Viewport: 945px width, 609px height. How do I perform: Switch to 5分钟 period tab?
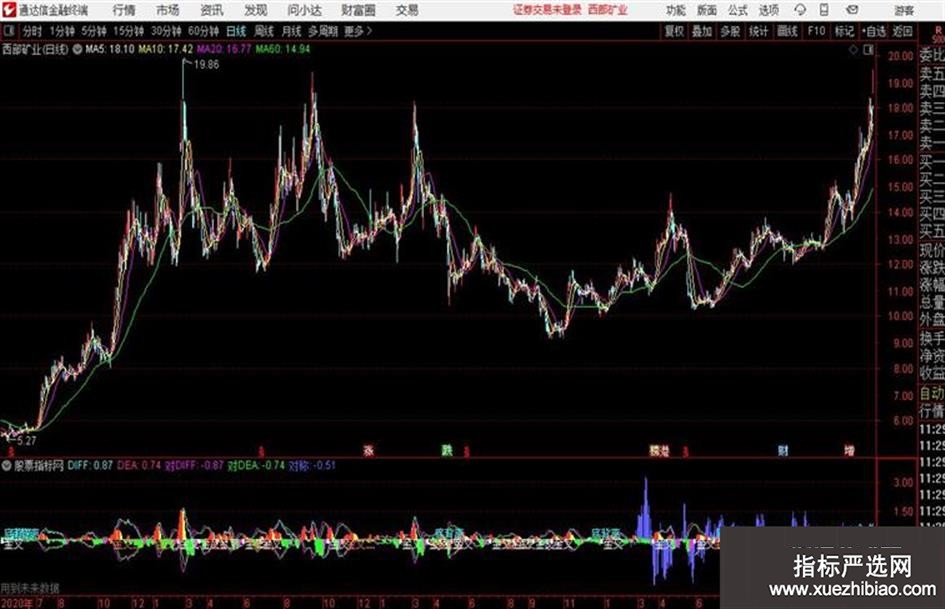(94, 31)
